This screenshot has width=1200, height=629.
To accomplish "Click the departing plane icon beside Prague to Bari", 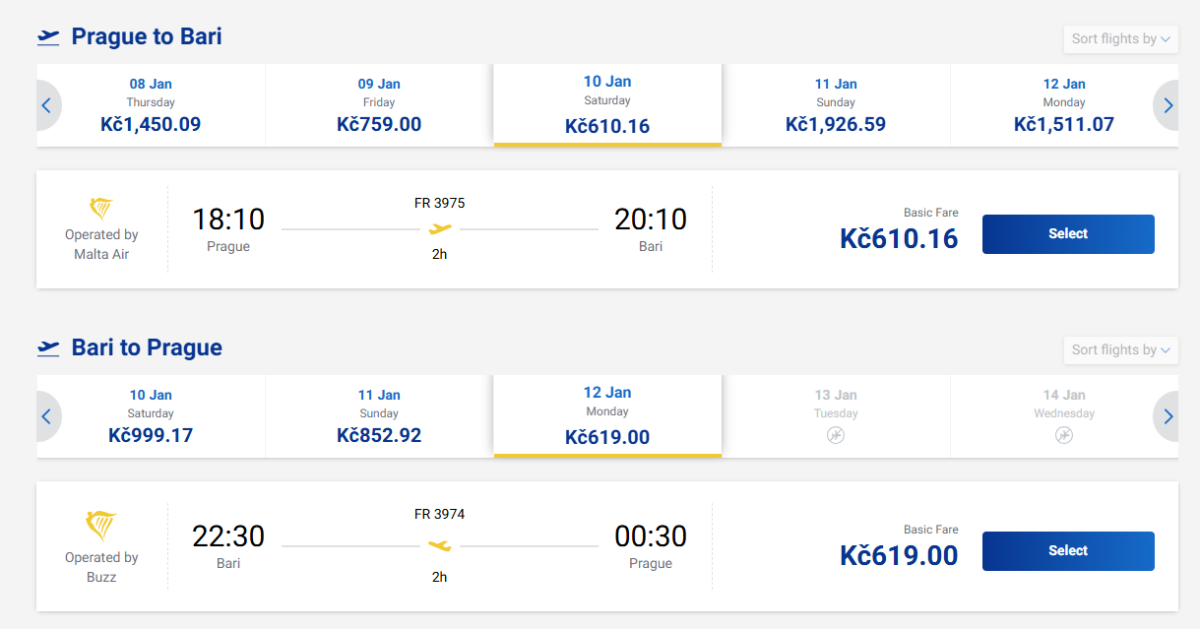I will tap(48, 37).
